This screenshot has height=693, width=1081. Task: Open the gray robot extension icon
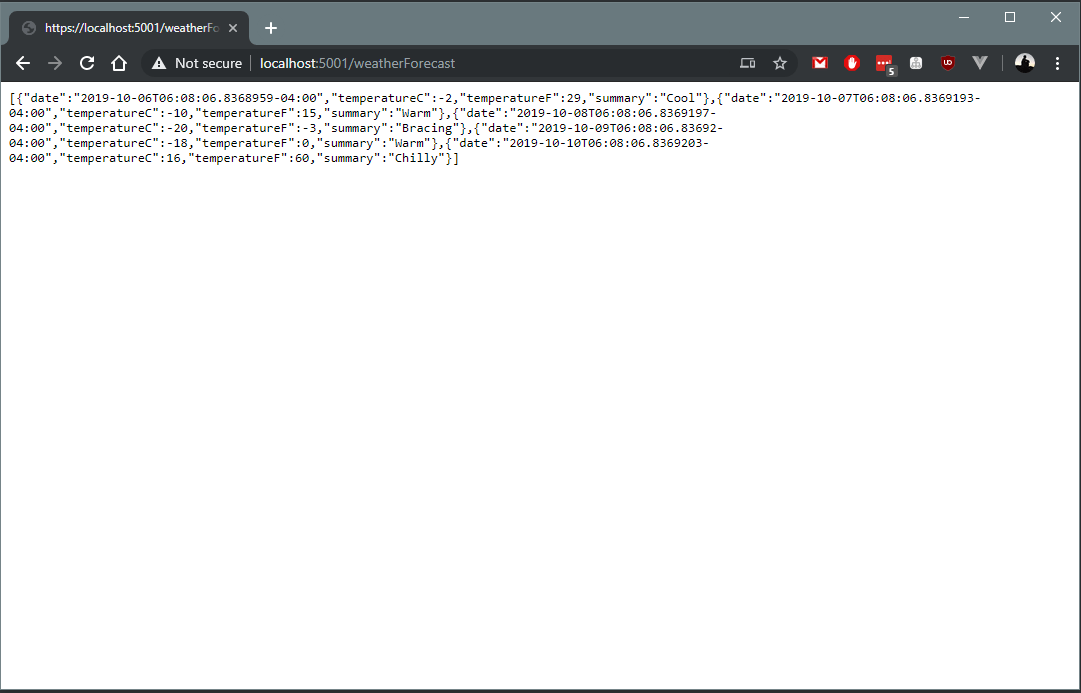click(915, 63)
